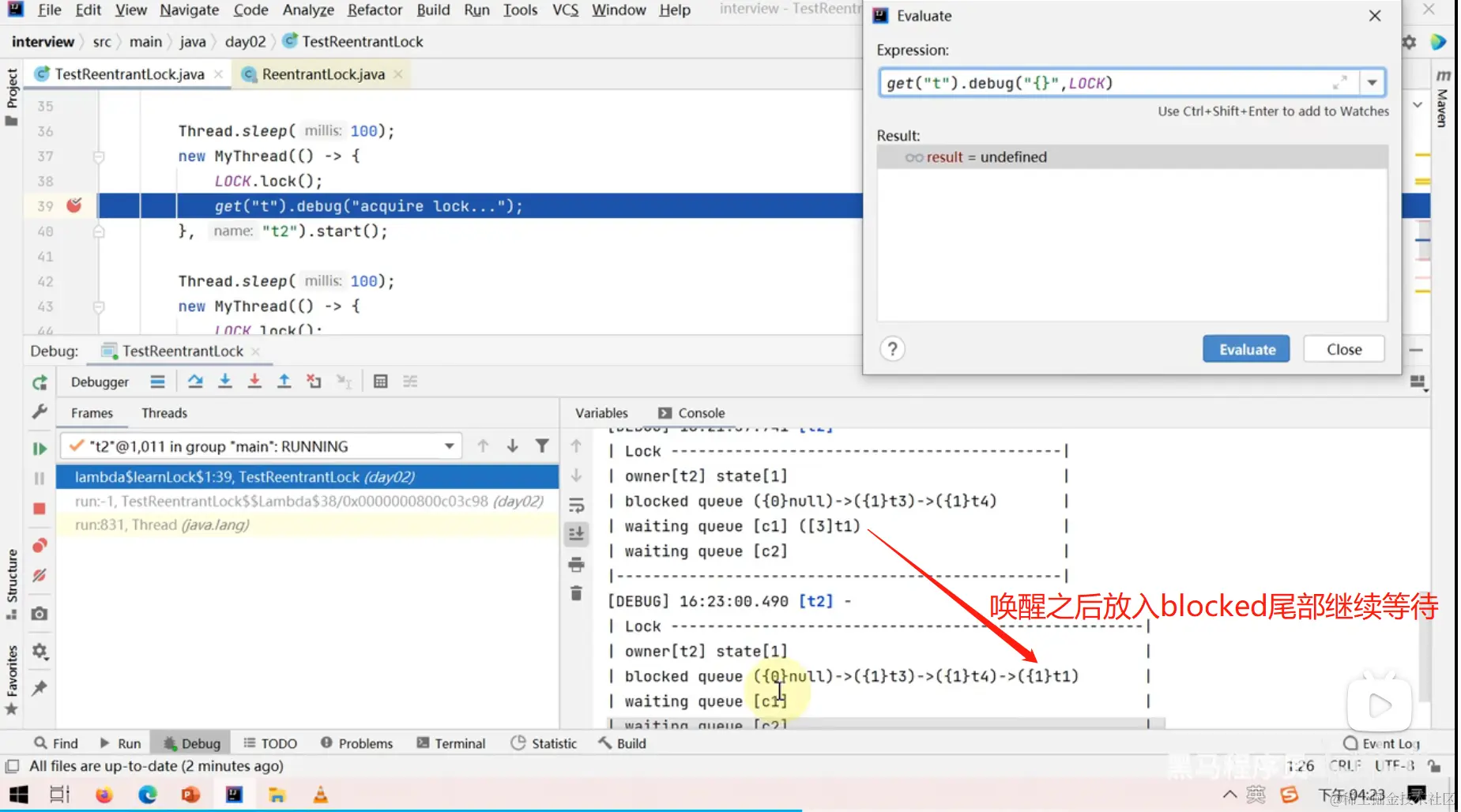The height and width of the screenshot is (812, 1461).
Task: Toggle soft-wrap in the console toolbar
Action: tap(577, 506)
